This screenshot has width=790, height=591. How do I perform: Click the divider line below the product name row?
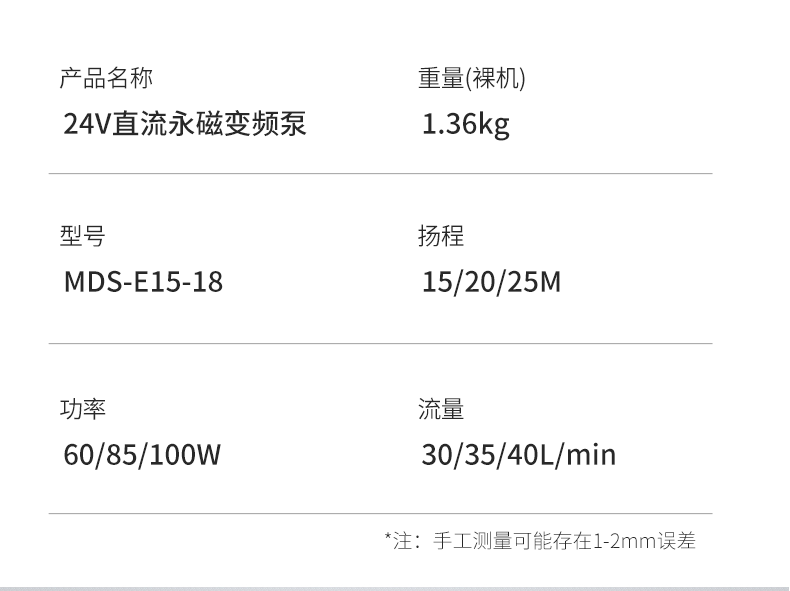380,174
